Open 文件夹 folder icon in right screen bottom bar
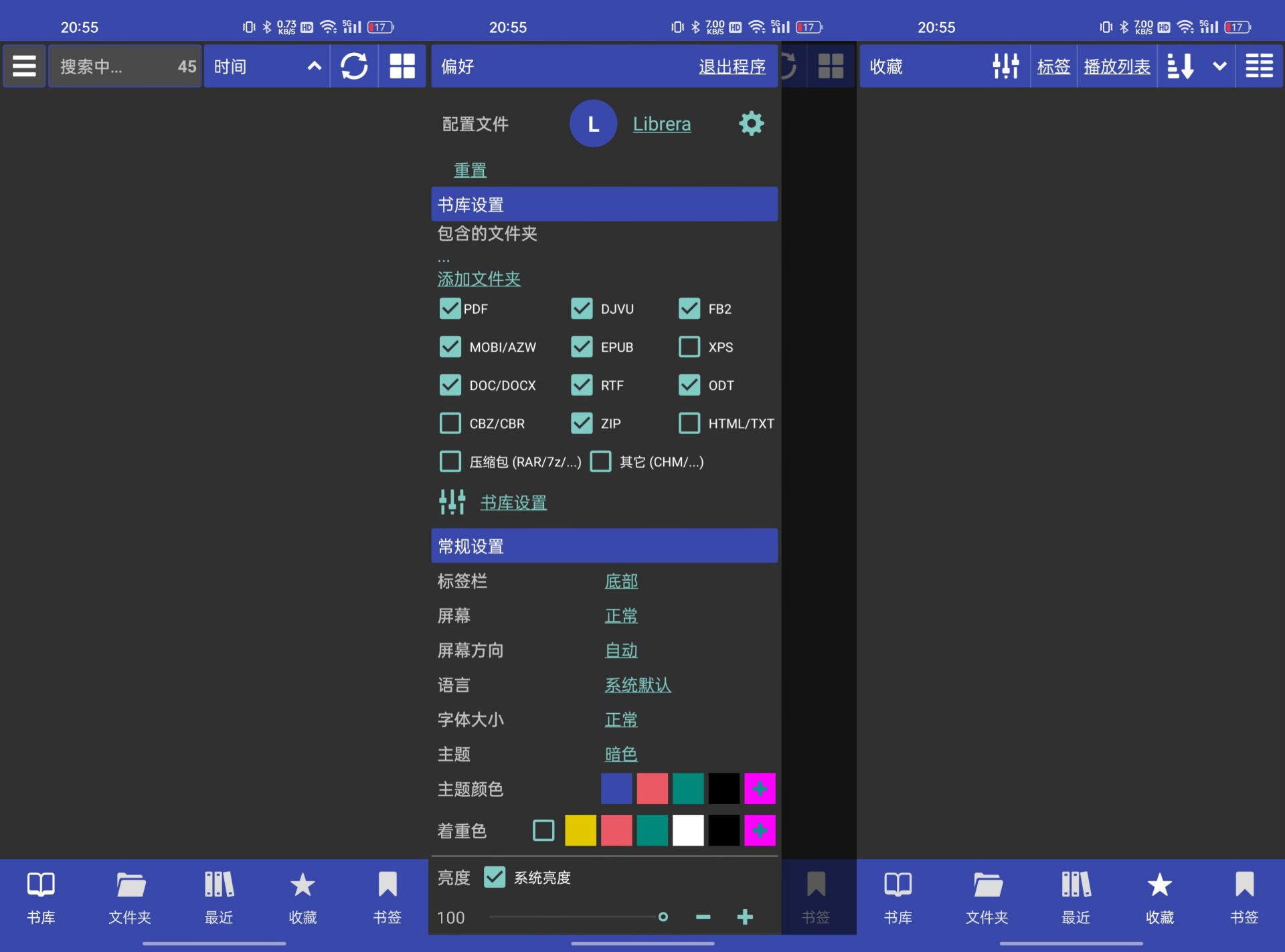 (x=987, y=884)
